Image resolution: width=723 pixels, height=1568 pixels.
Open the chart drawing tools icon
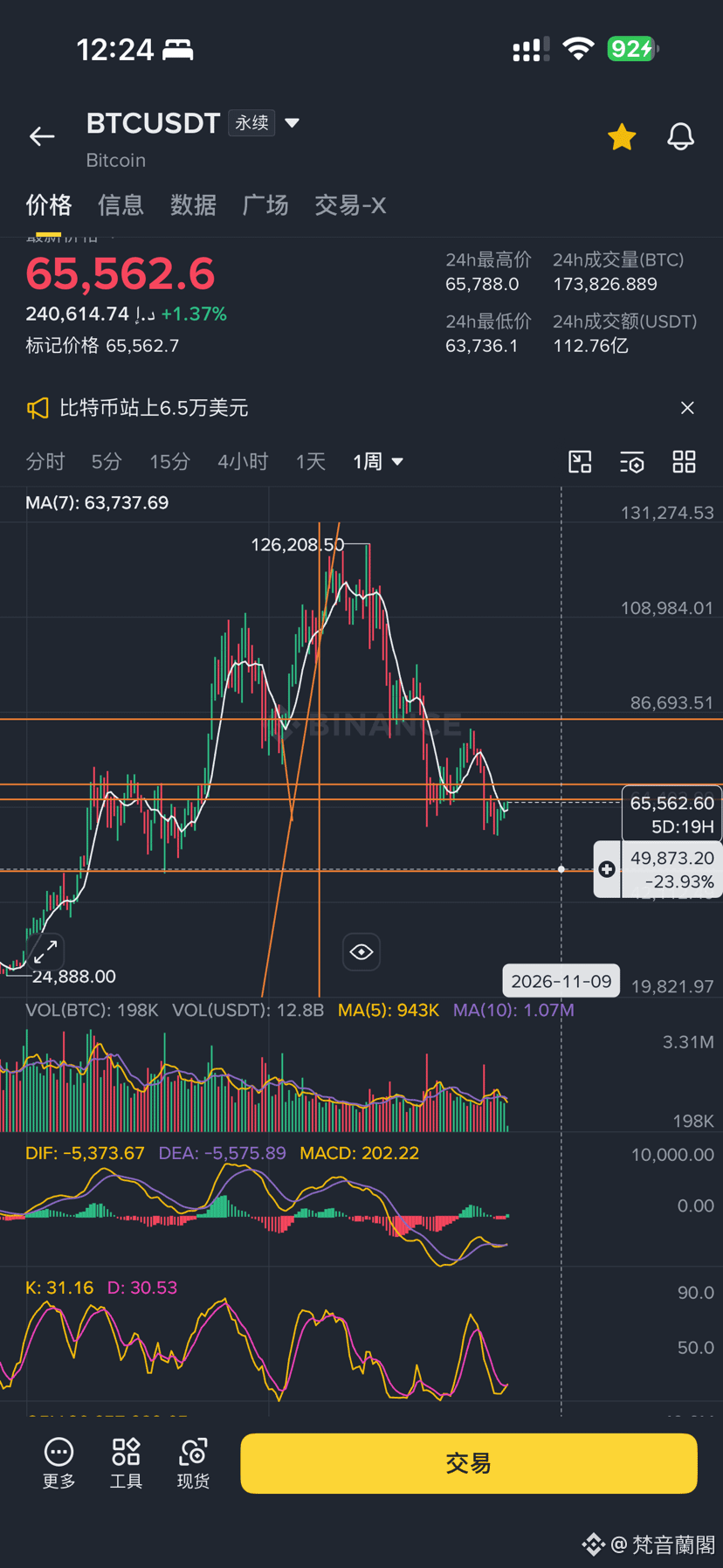[x=580, y=461]
